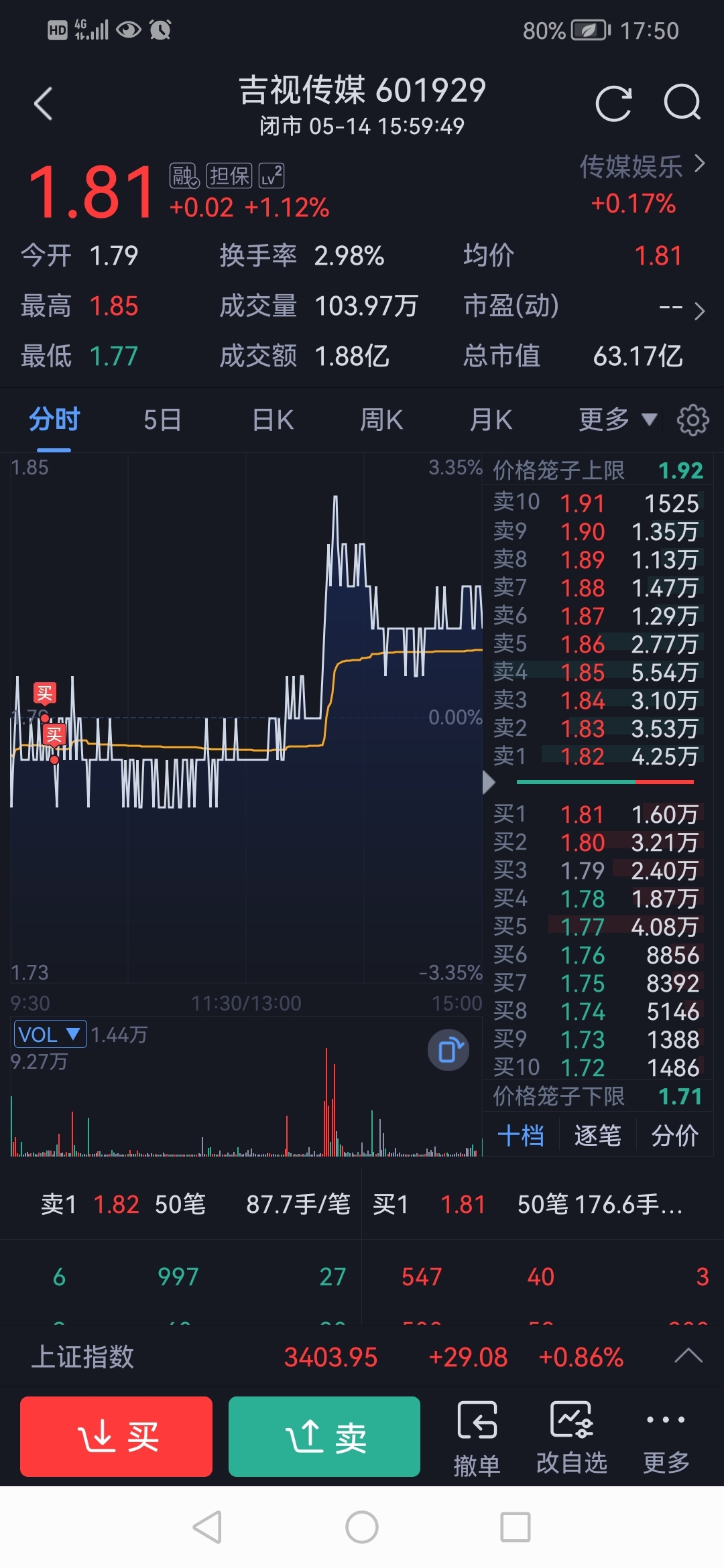Expand 市盈(动) details chevron

click(x=699, y=310)
